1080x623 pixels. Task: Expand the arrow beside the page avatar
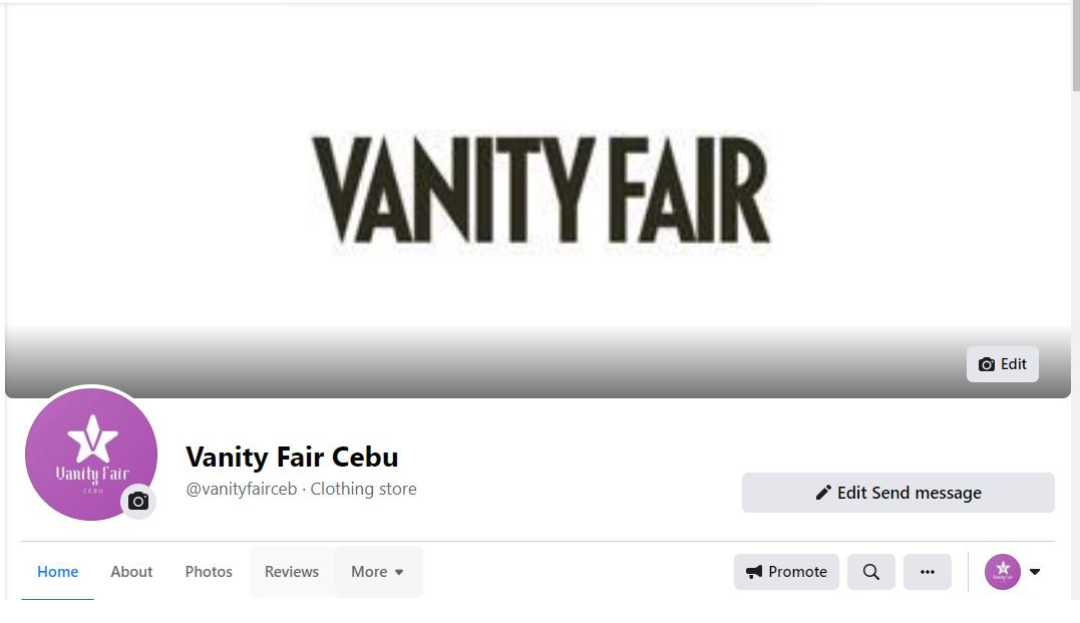(1035, 572)
